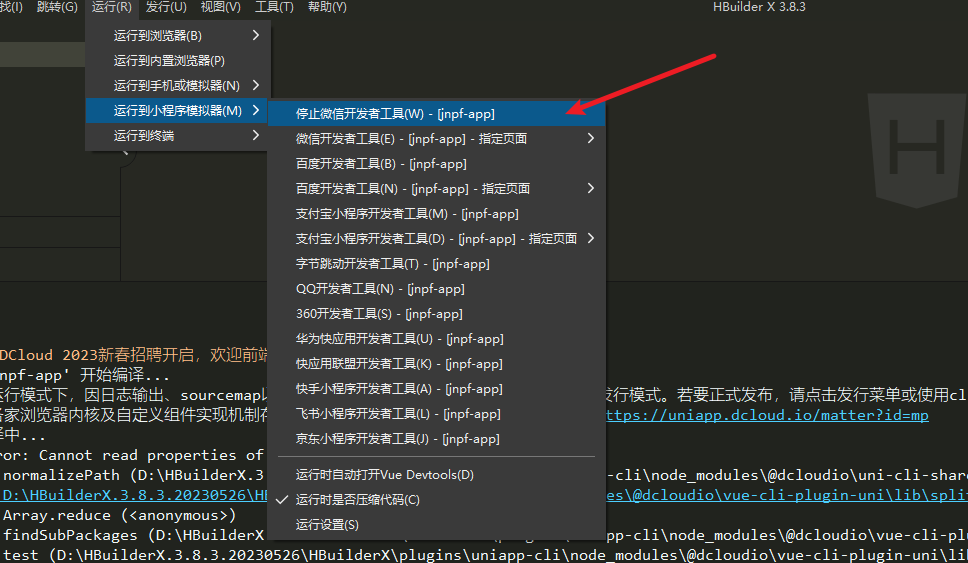Choose 支付宝小程序开发者工具(M) - [jnpf-app]
Viewport: 968px width, 563px height.
436,214
